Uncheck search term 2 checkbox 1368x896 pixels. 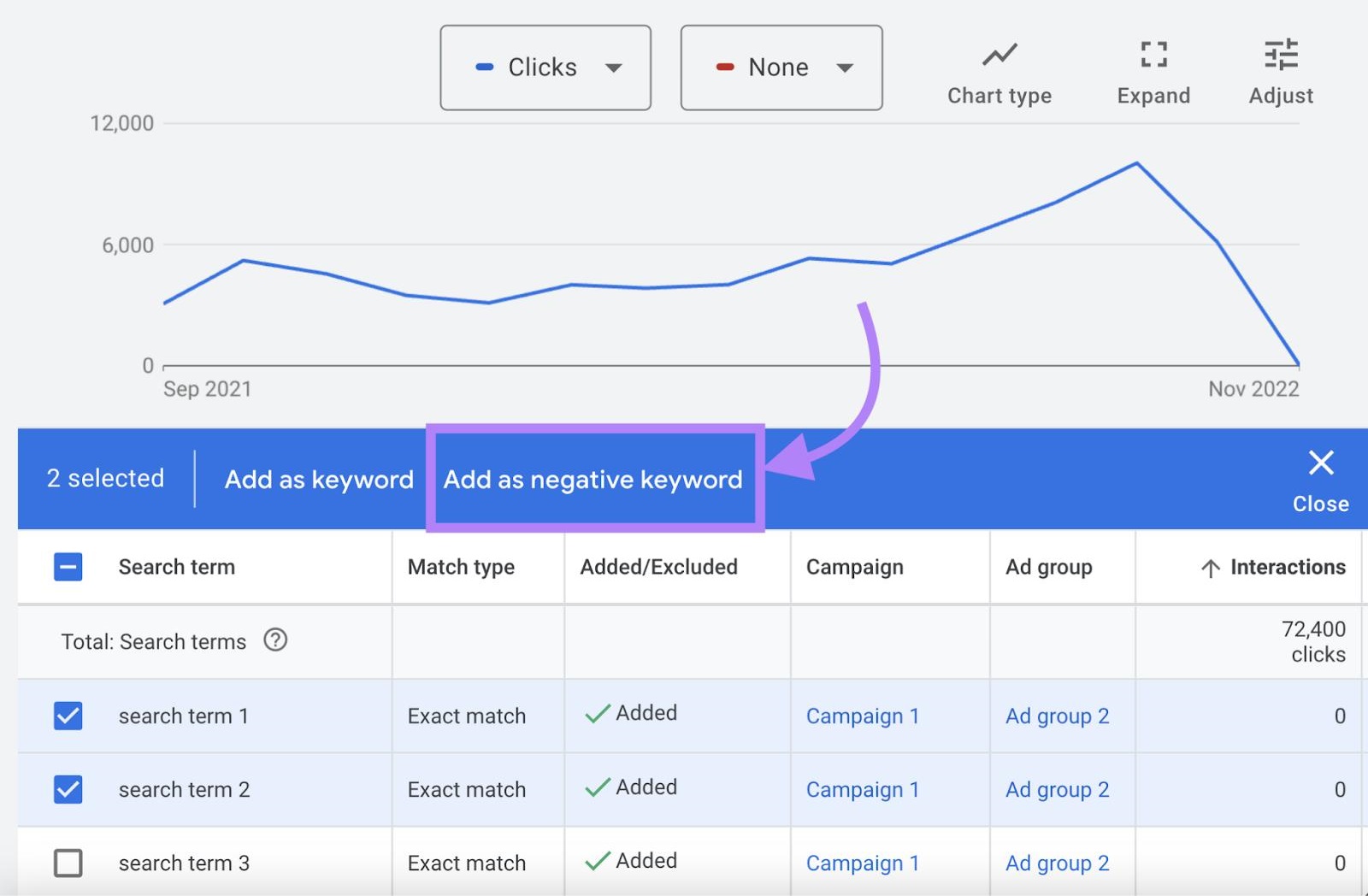(68, 789)
